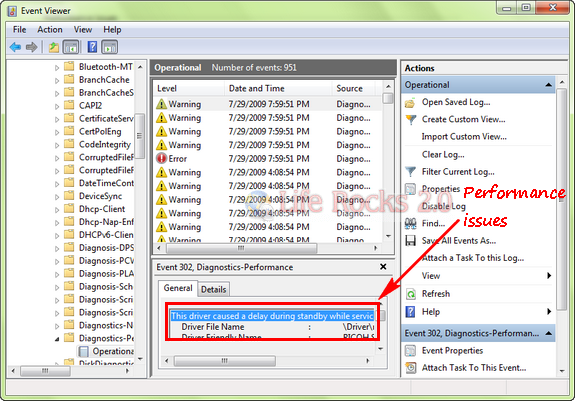Click the Attach Task To This Event icon
The image size is (575, 401).
click(x=411, y=368)
